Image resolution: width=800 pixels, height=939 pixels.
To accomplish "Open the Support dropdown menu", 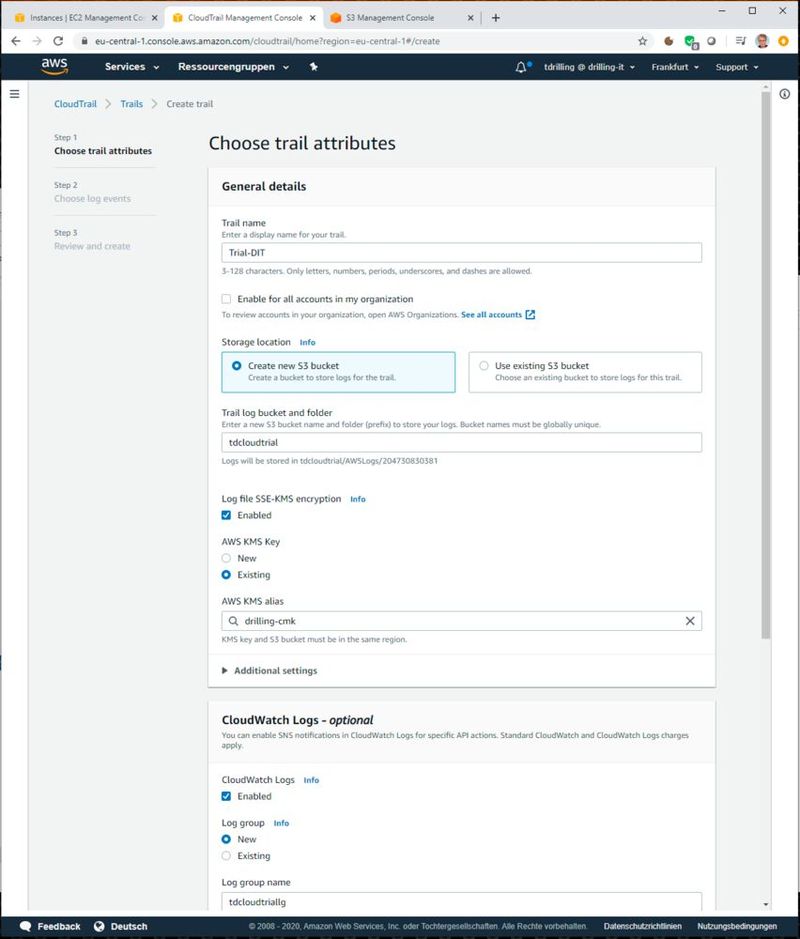I will 737,67.
